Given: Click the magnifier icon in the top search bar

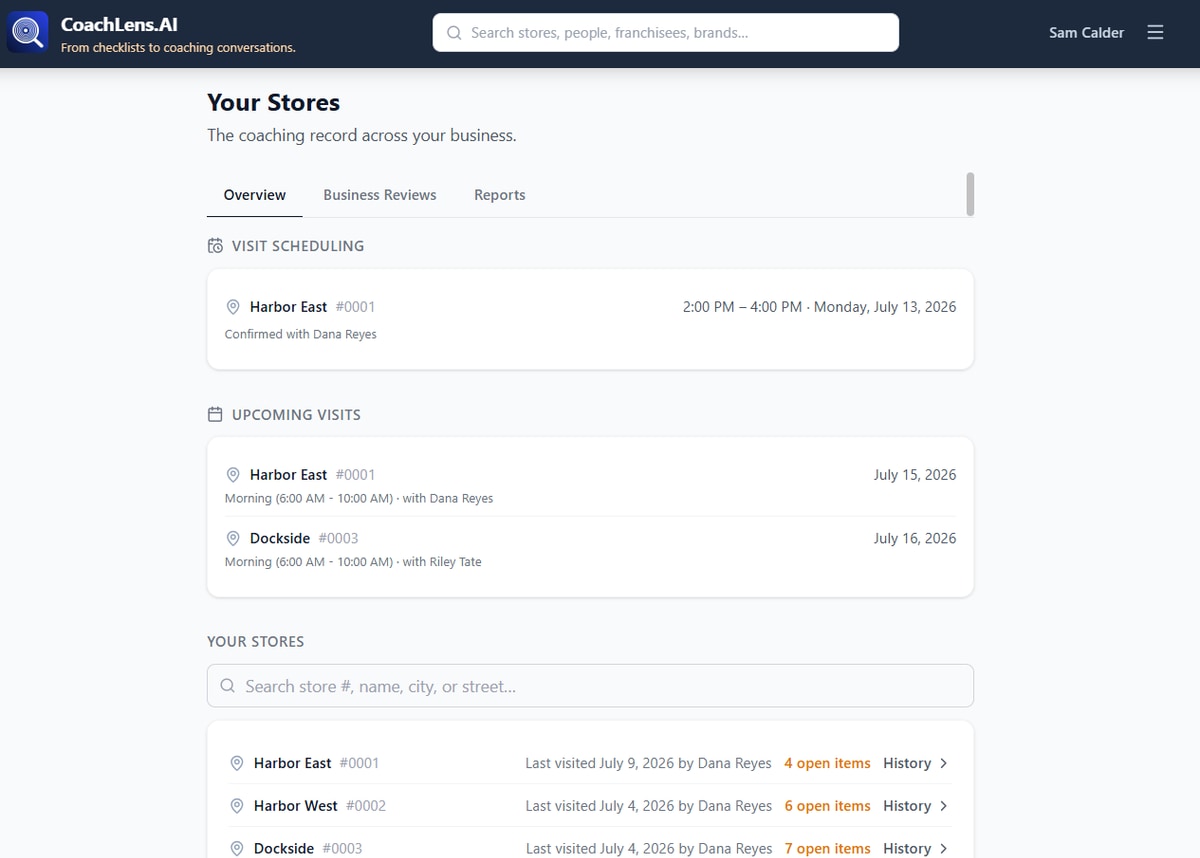Looking at the screenshot, I should click(x=454, y=33).
